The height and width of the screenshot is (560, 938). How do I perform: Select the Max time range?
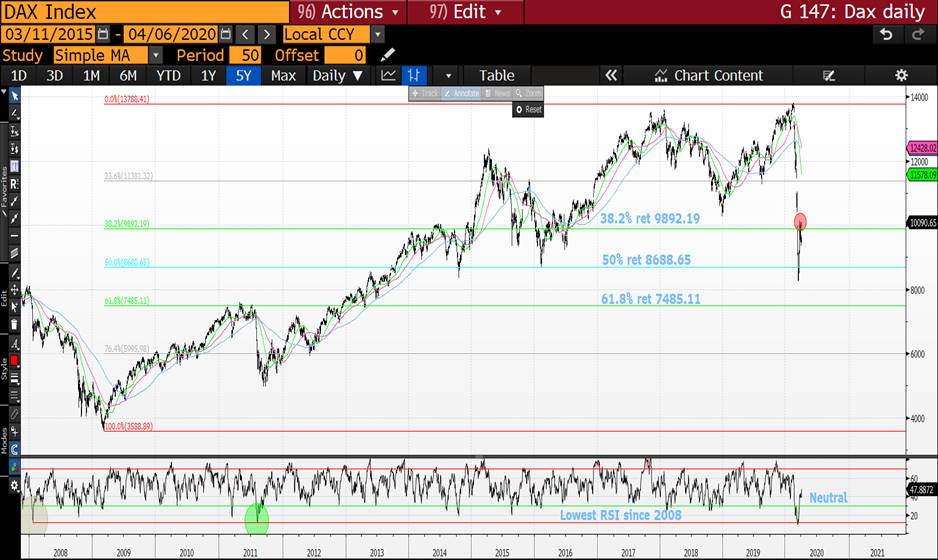tap(283, 75)
